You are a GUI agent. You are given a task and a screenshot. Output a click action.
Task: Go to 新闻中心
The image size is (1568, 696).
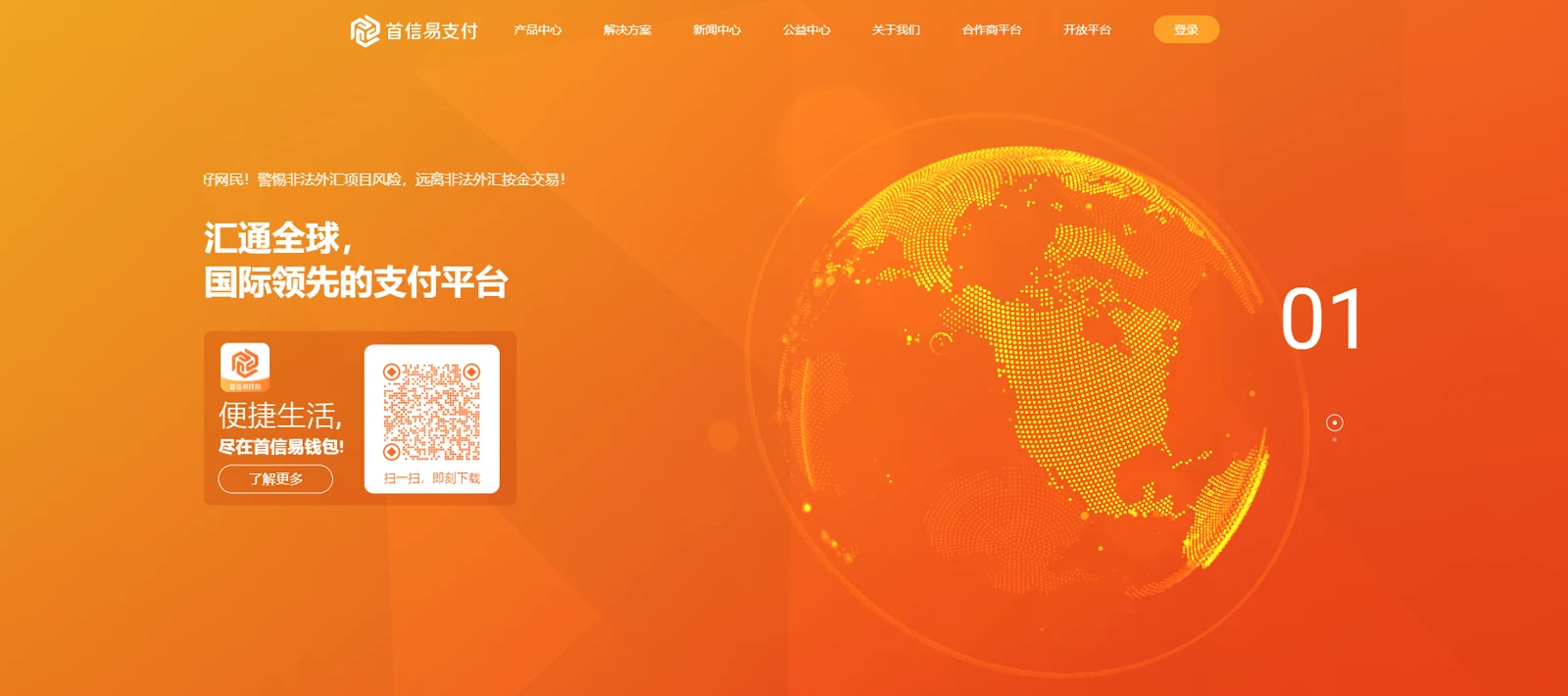716,30
